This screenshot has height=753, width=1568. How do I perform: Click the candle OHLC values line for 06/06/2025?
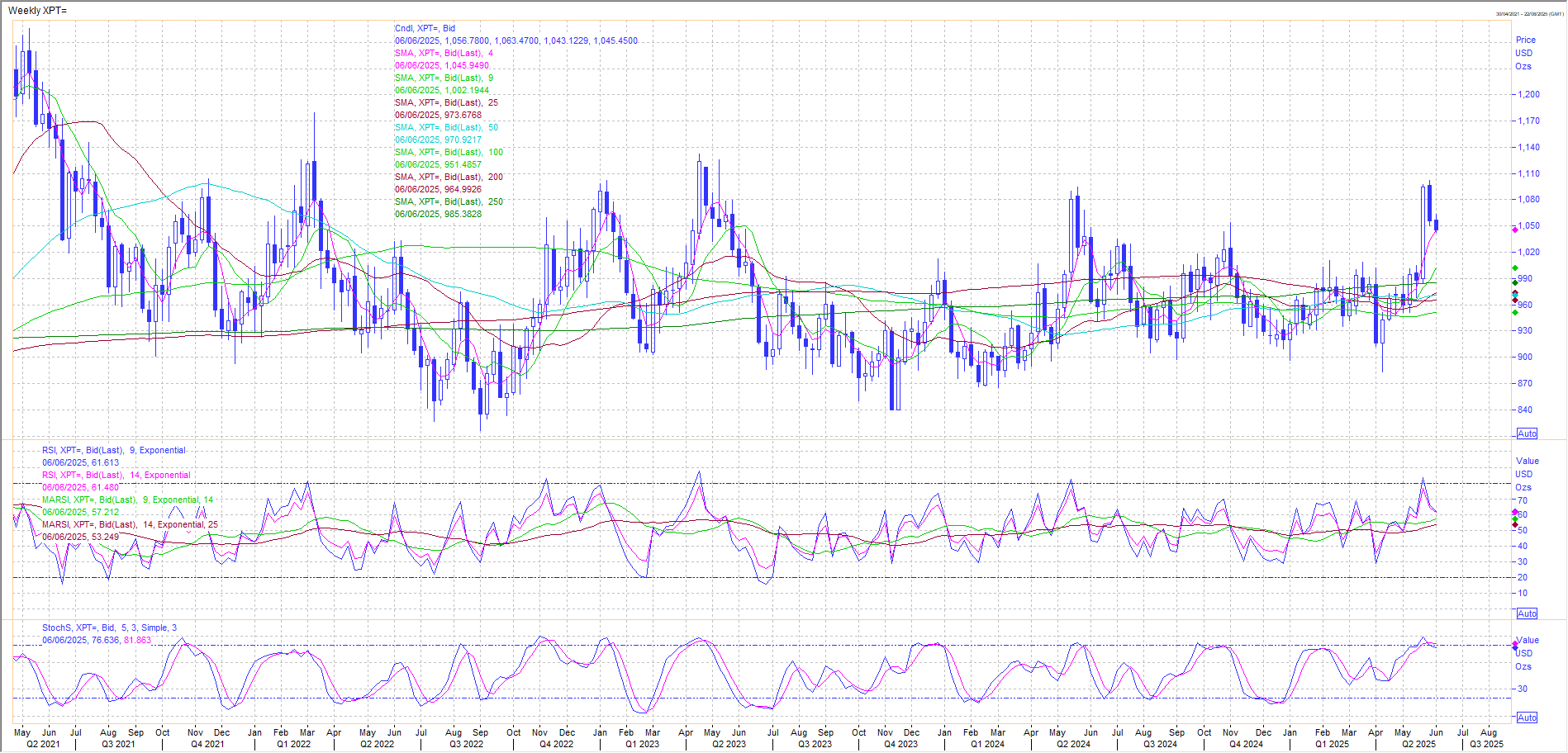[516, 40]
